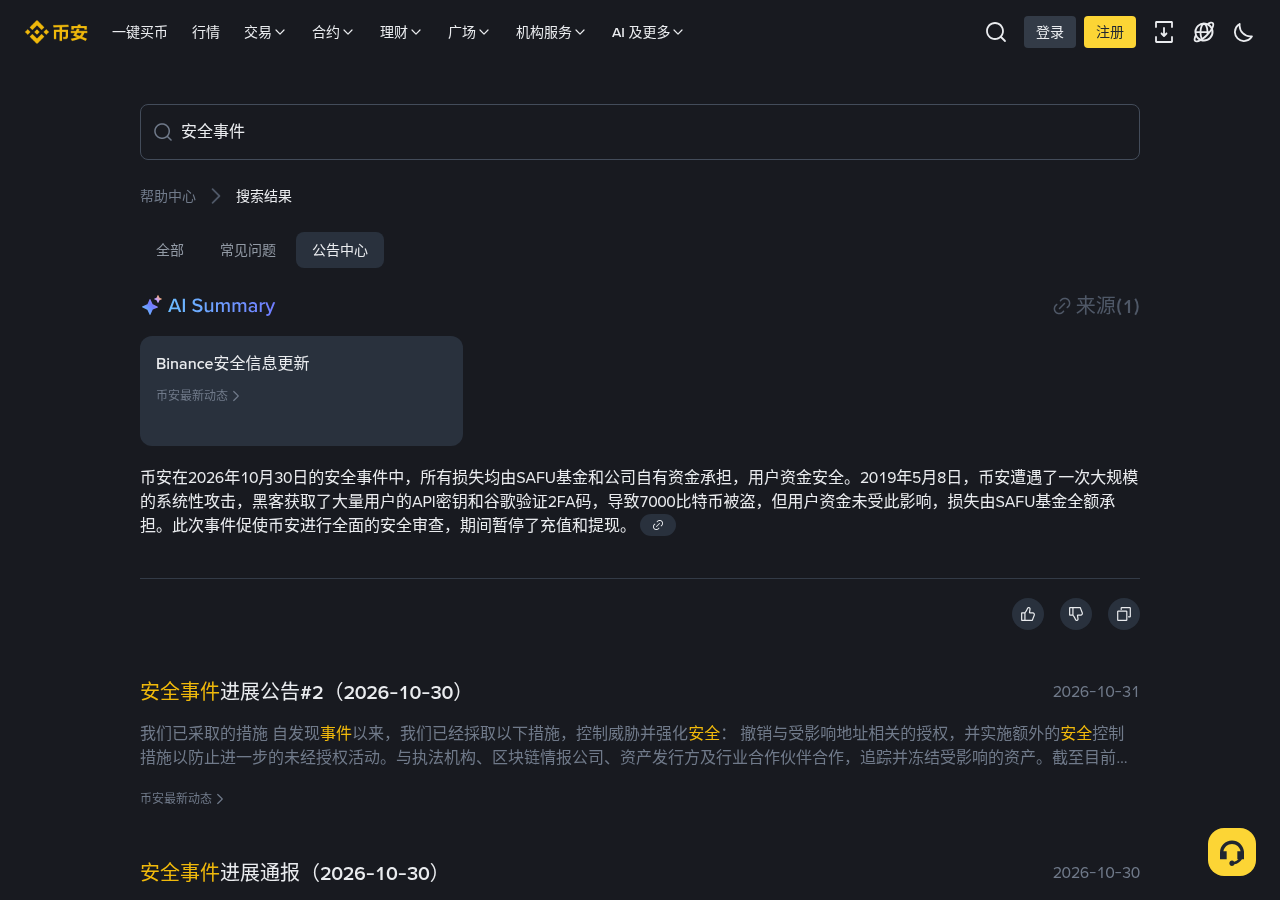Click the thumbs up feedback icon
This screenshot has height=900, width=1280.
(x=1028, y=614)
